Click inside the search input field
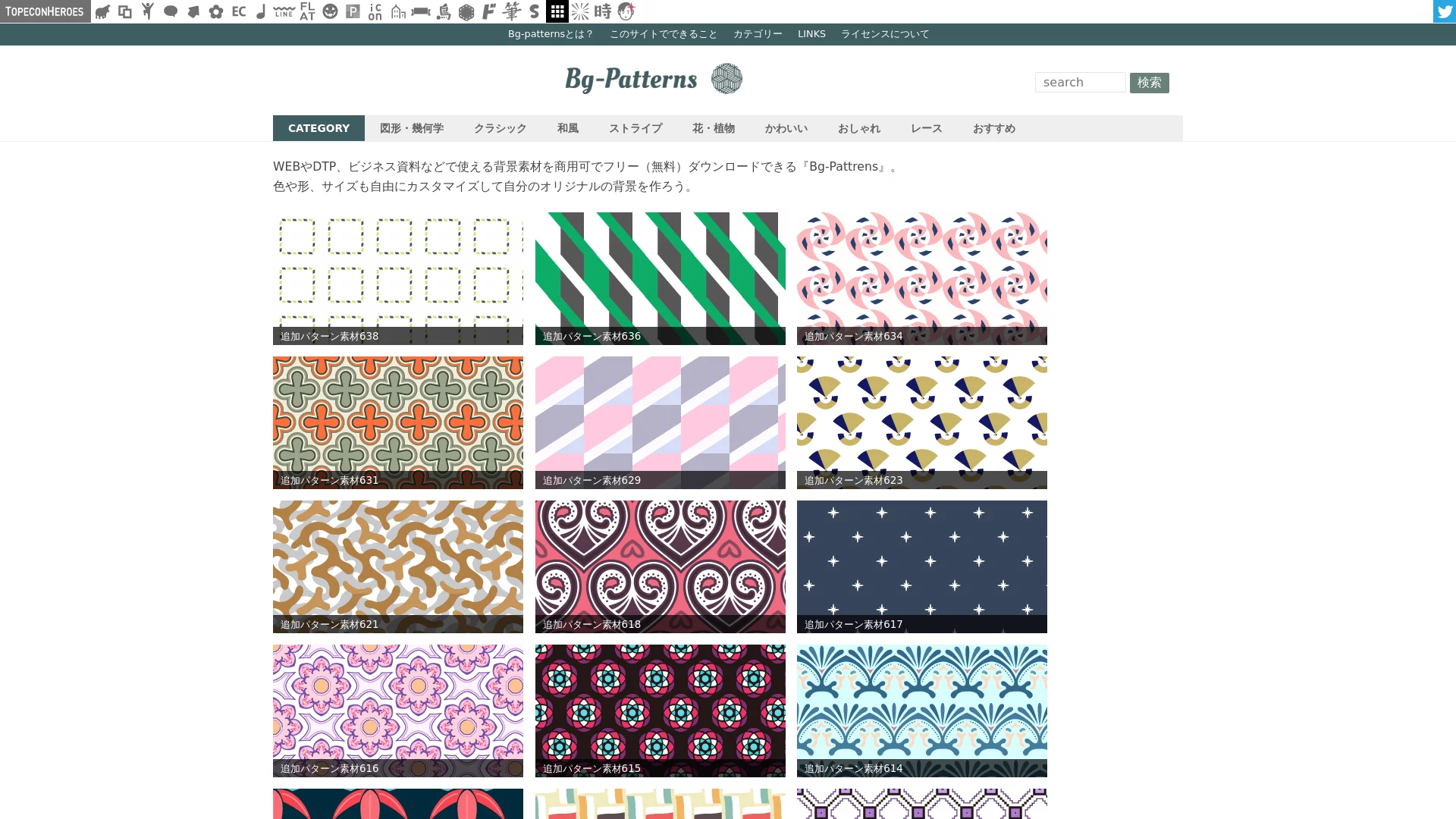Viewport: 1456px width, 819px height. tap(1080, 82)
